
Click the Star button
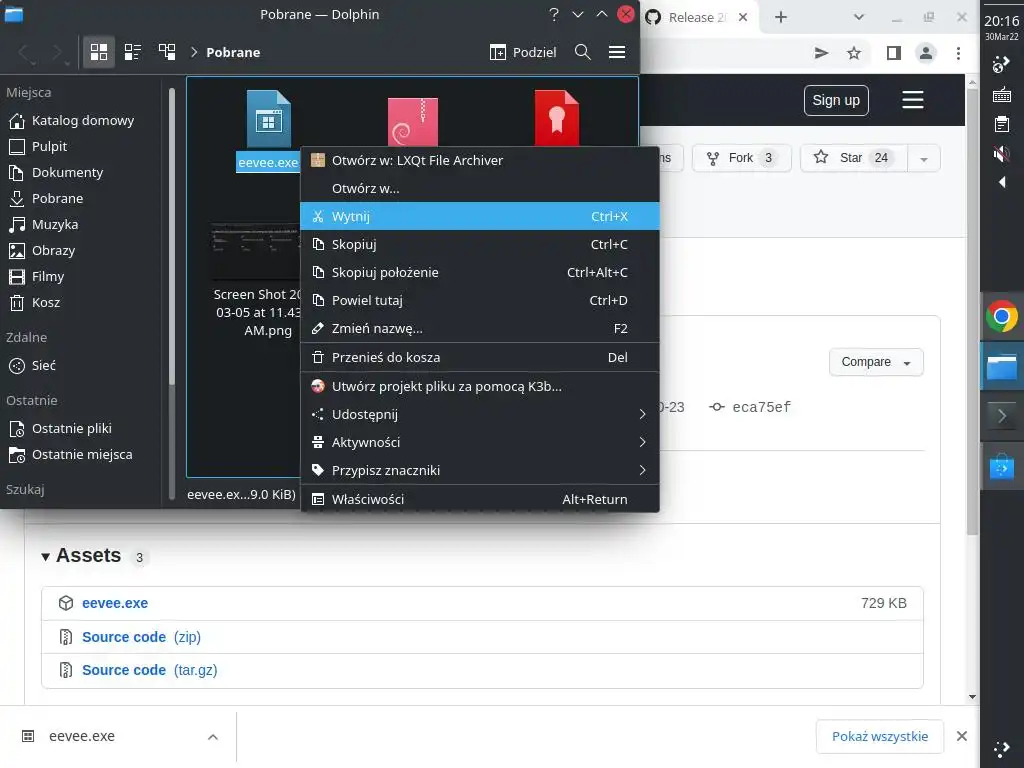[x=854, y=158]
